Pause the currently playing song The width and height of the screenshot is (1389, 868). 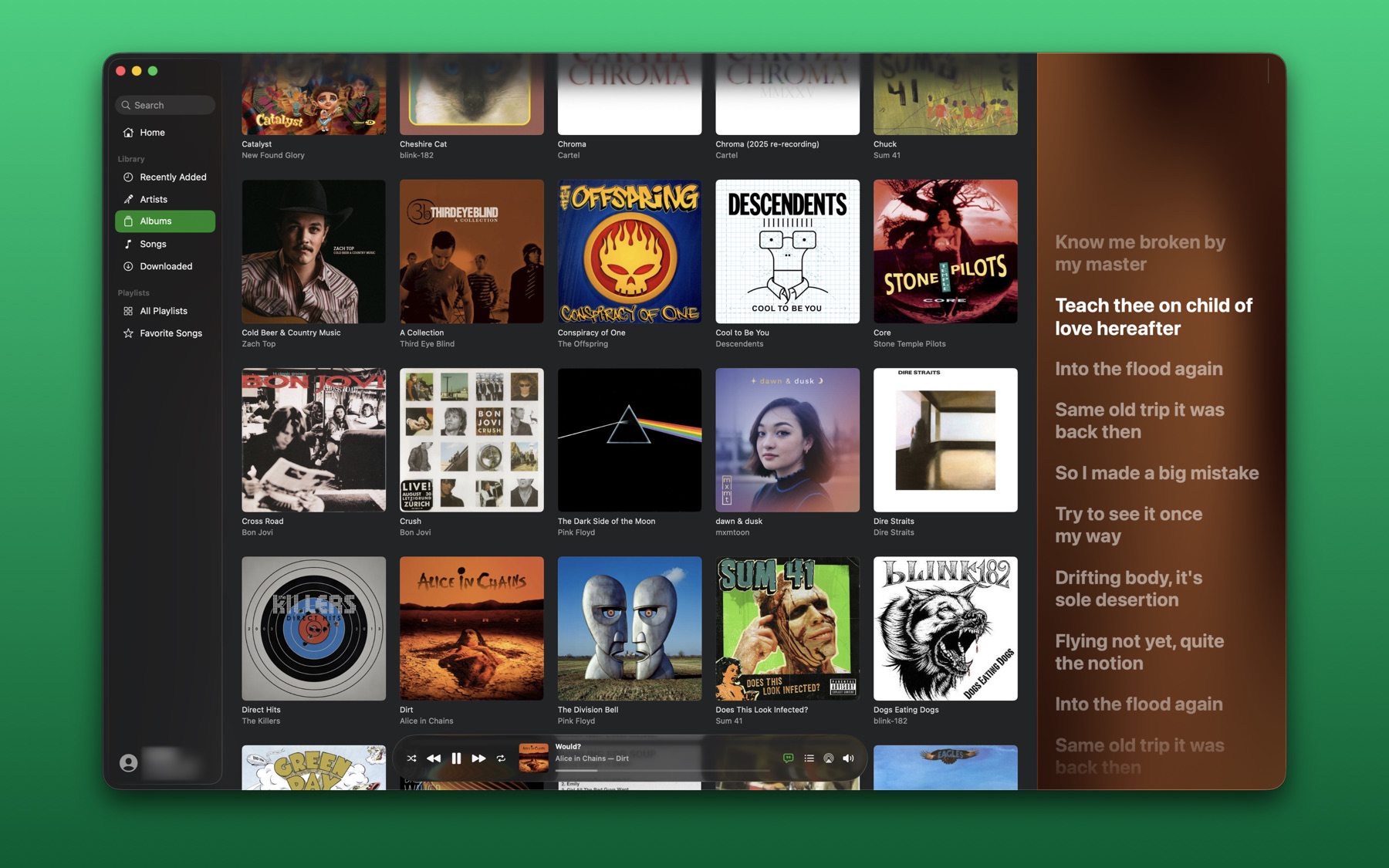tap(456, 758)
